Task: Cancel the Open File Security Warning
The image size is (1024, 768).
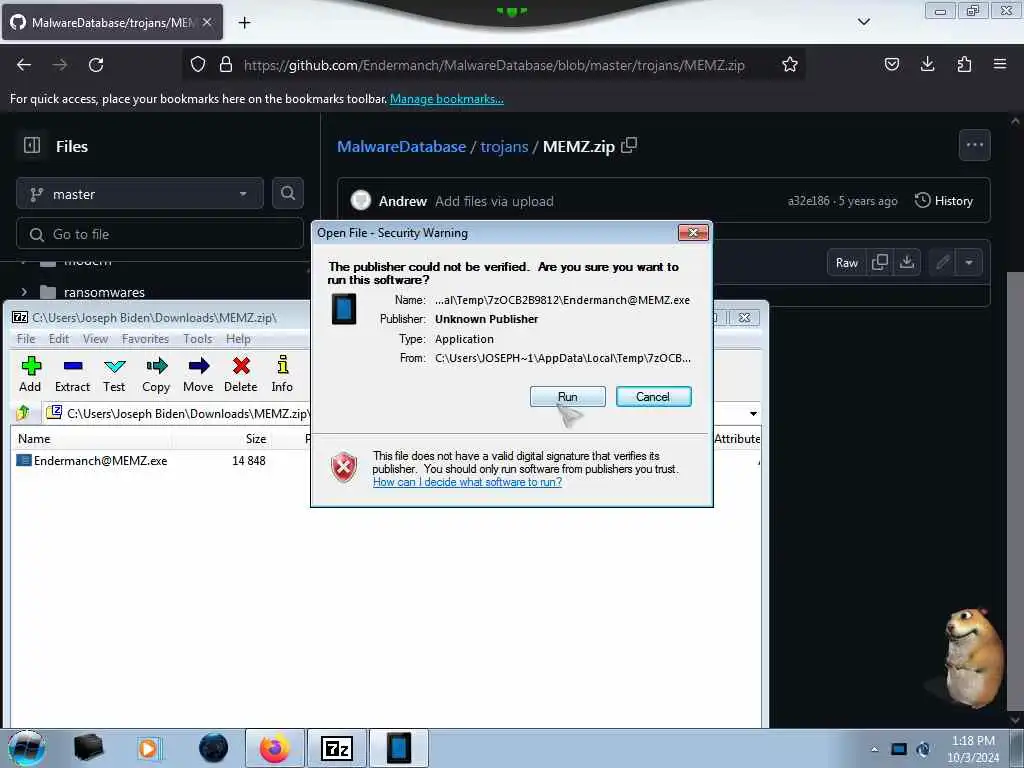Action: [653, 396]
